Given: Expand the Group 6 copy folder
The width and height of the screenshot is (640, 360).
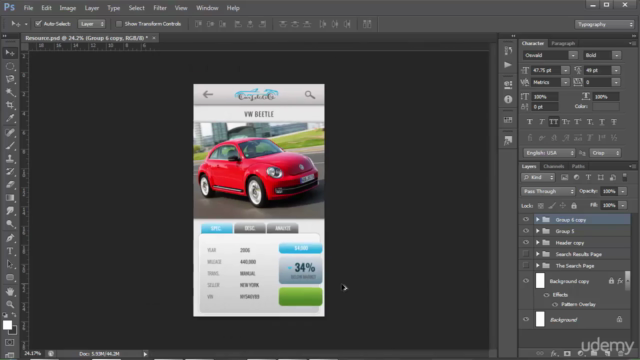Looking at the screenshot, I should point(538,220).
